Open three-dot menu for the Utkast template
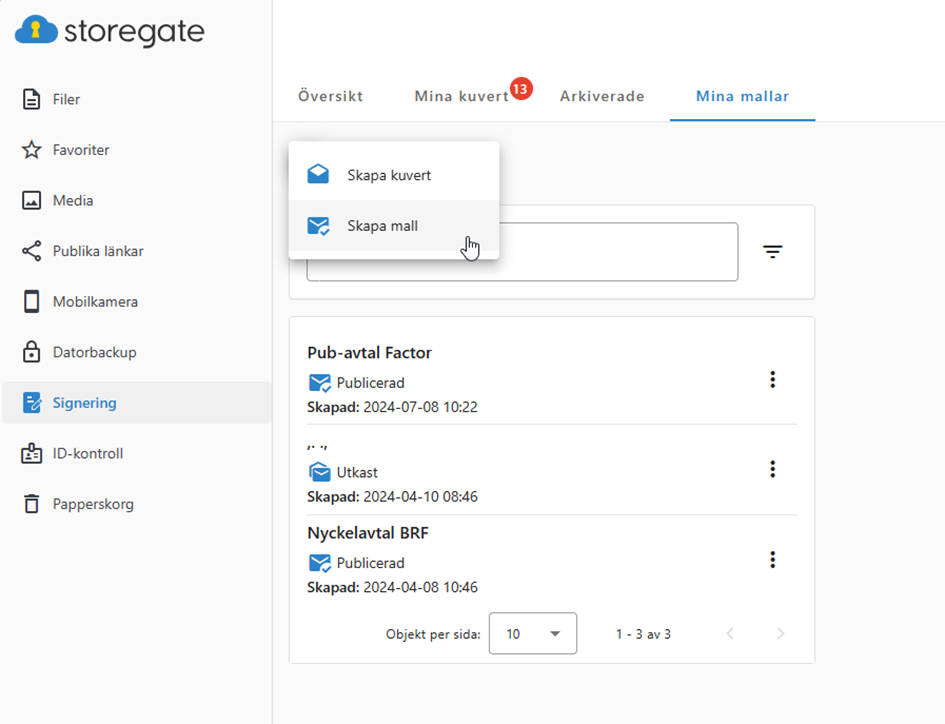Image resolution: width=945 pixels, height=724 pixels. pyautogui.click(x=772, y=469)
